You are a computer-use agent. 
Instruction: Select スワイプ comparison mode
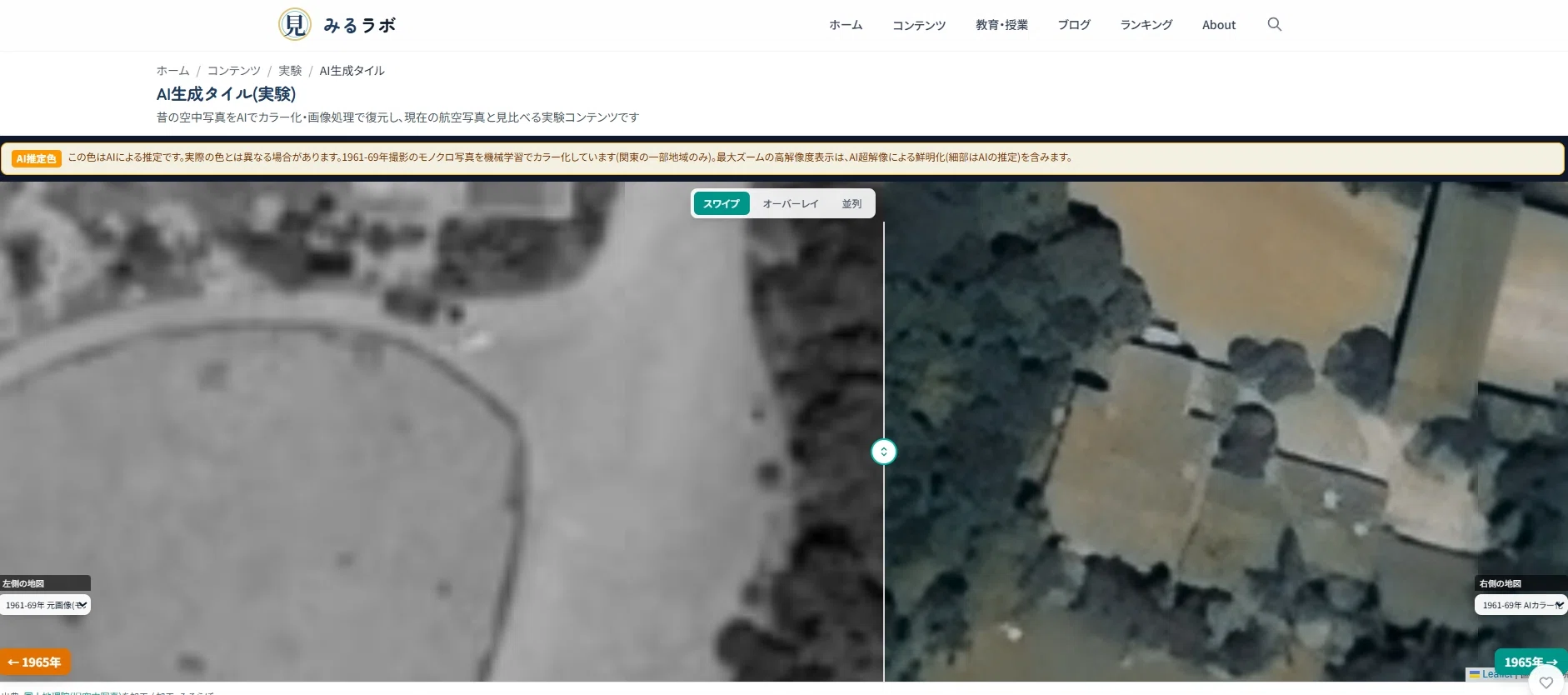coord(722,203)
